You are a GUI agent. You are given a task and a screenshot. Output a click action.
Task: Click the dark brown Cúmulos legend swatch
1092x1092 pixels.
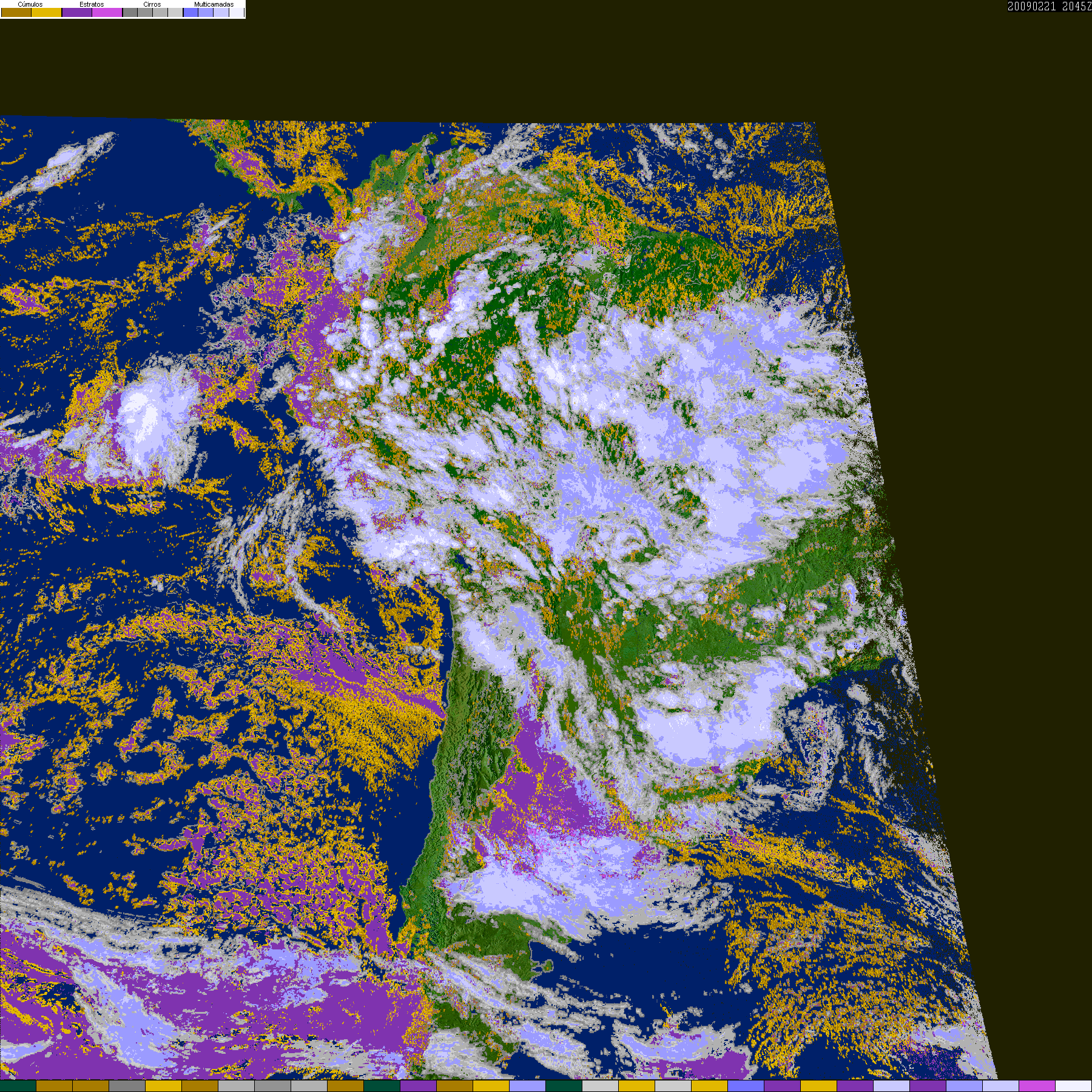[x=16, y=12]
